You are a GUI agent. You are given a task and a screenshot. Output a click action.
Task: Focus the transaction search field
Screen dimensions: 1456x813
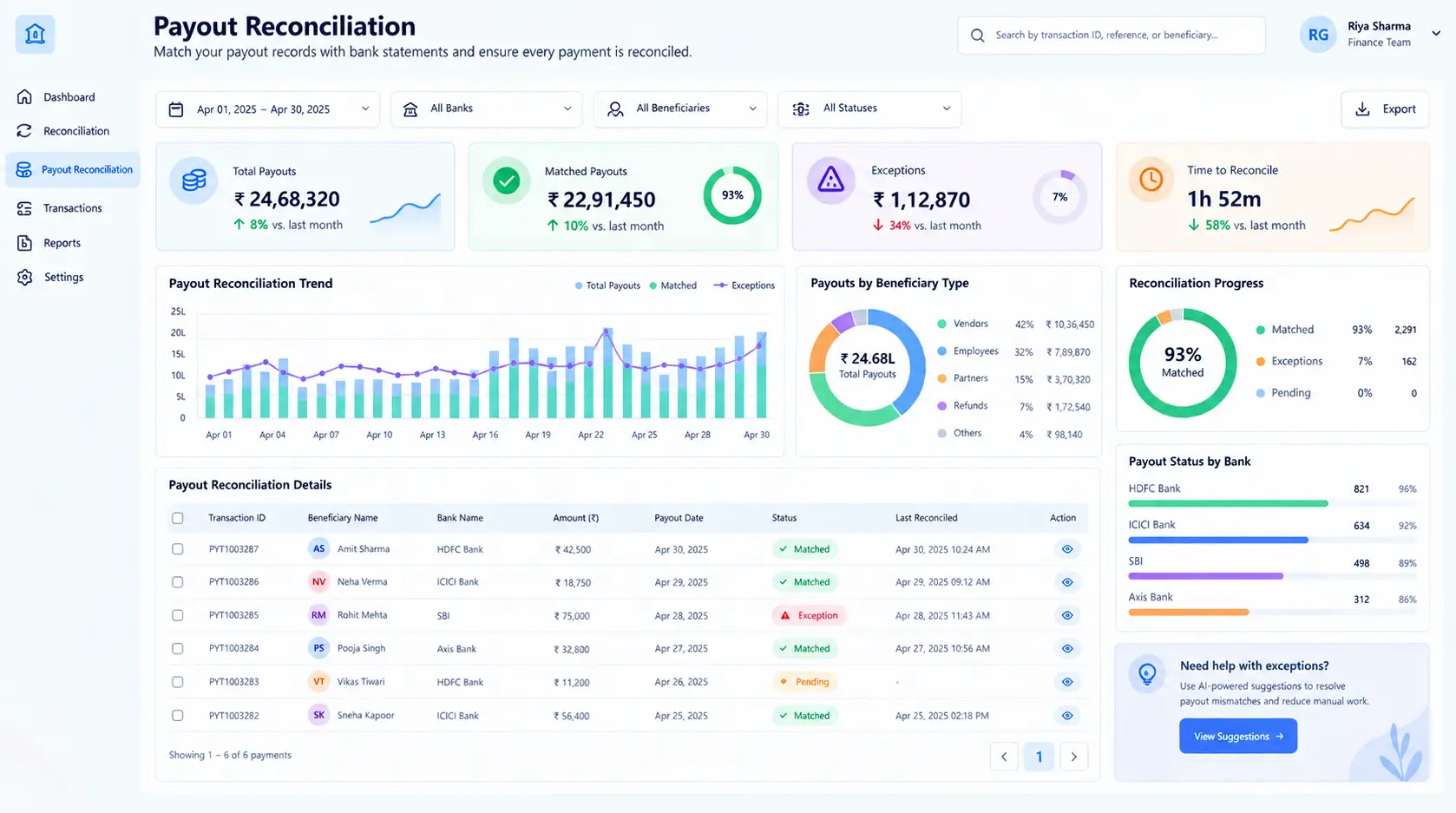coord(1112,36)
